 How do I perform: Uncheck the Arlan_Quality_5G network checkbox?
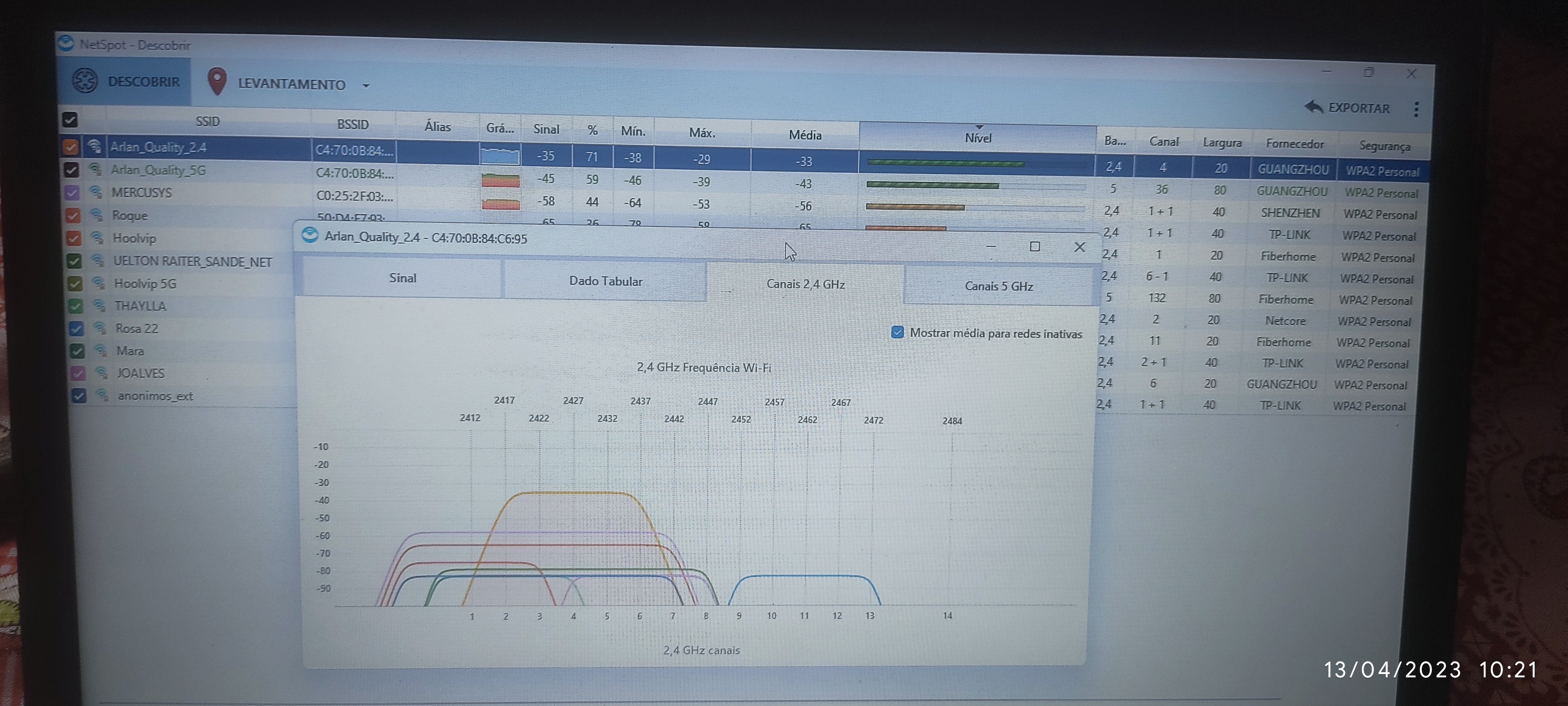(x=71, y=169)
